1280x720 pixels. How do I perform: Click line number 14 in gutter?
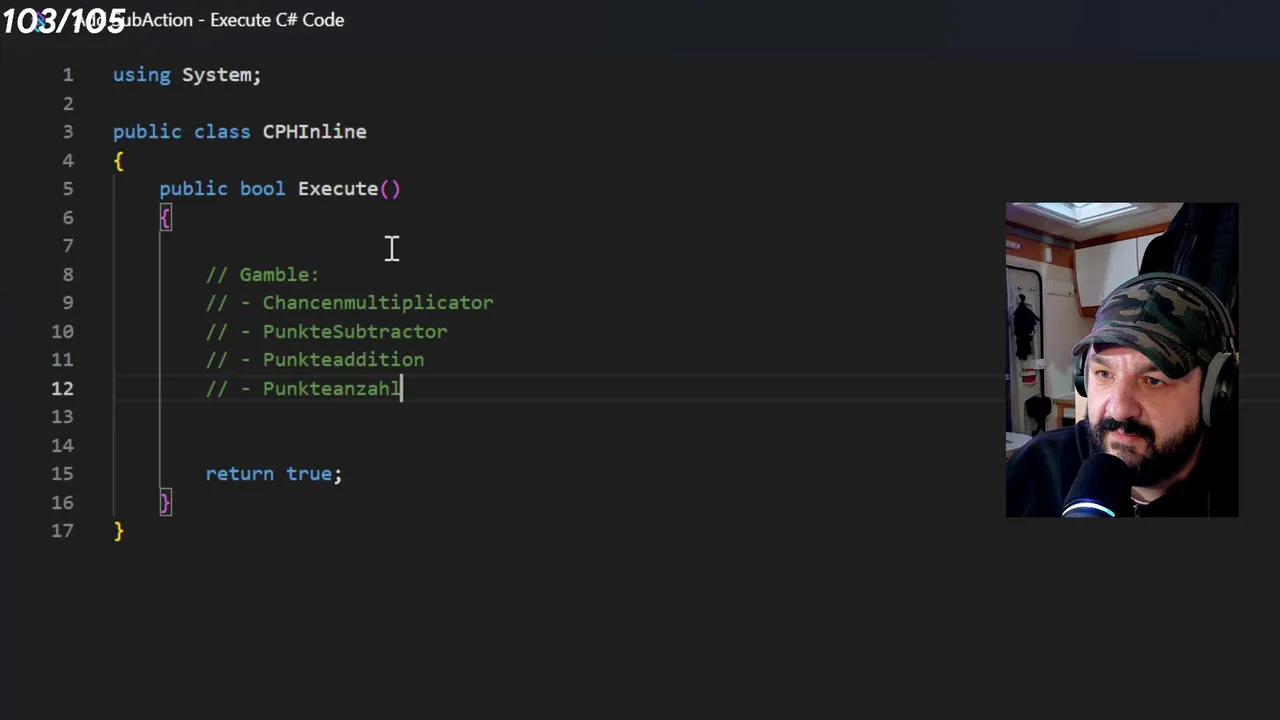62,446
